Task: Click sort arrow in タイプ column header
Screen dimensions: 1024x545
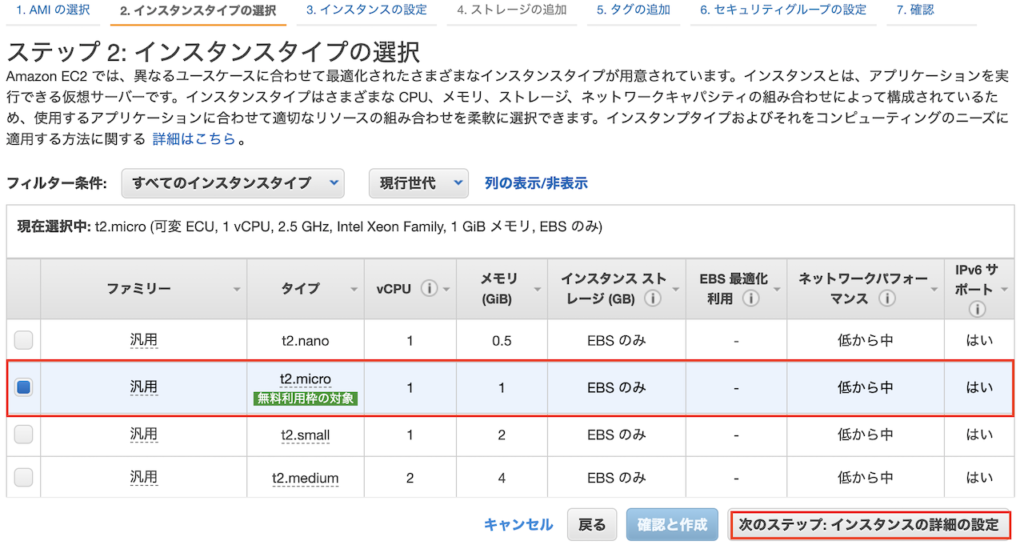Action: point(353,289)
